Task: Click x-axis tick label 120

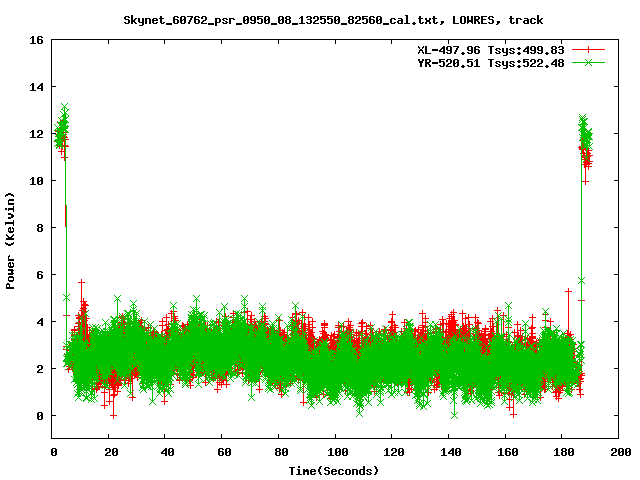Action: coord(394,452)
